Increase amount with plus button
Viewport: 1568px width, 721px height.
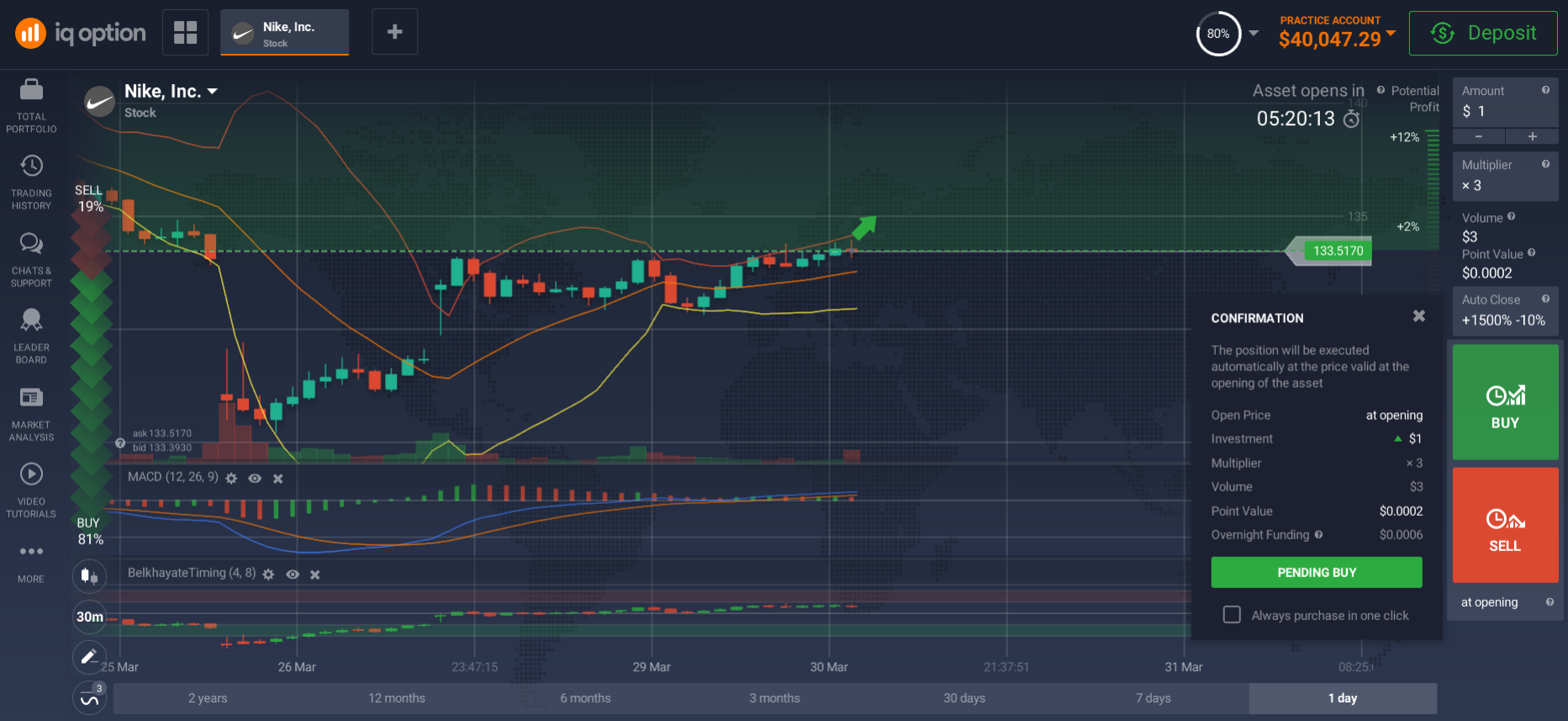coord(1532,136)
